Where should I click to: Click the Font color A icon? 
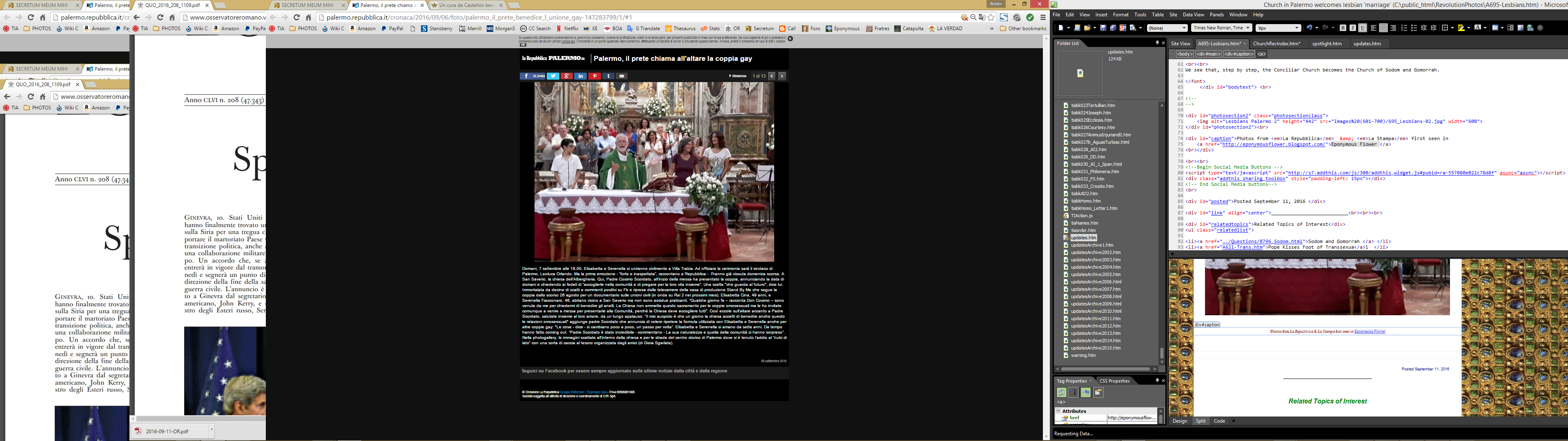tap(1478, 28)
